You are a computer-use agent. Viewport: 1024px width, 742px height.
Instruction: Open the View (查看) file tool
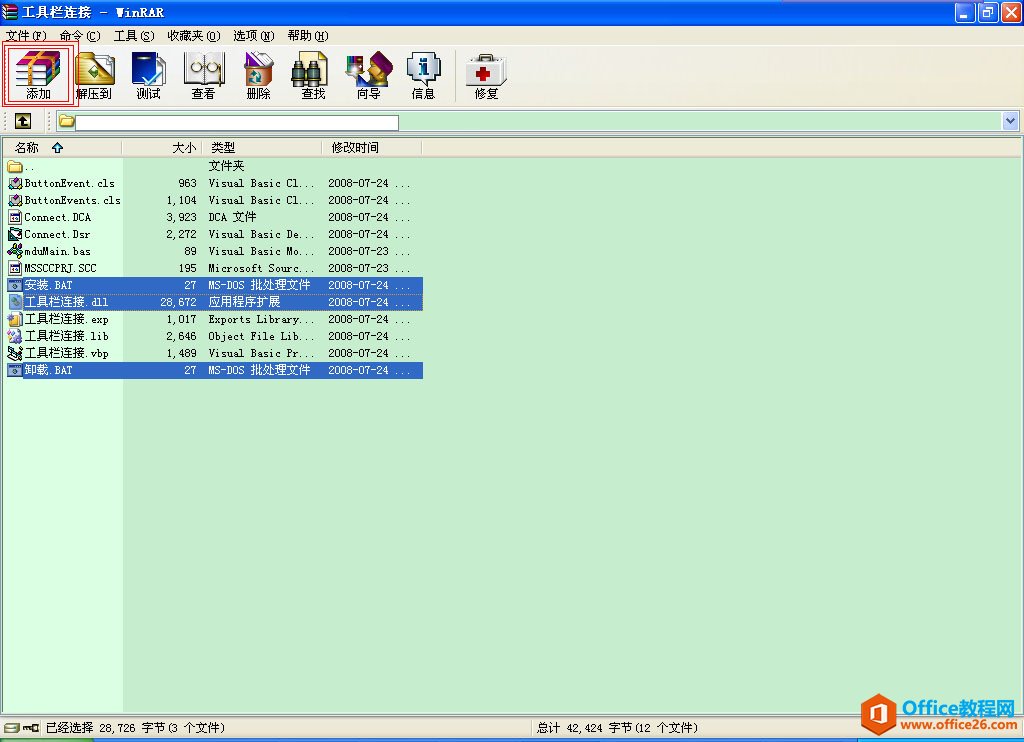click(203, 74)
